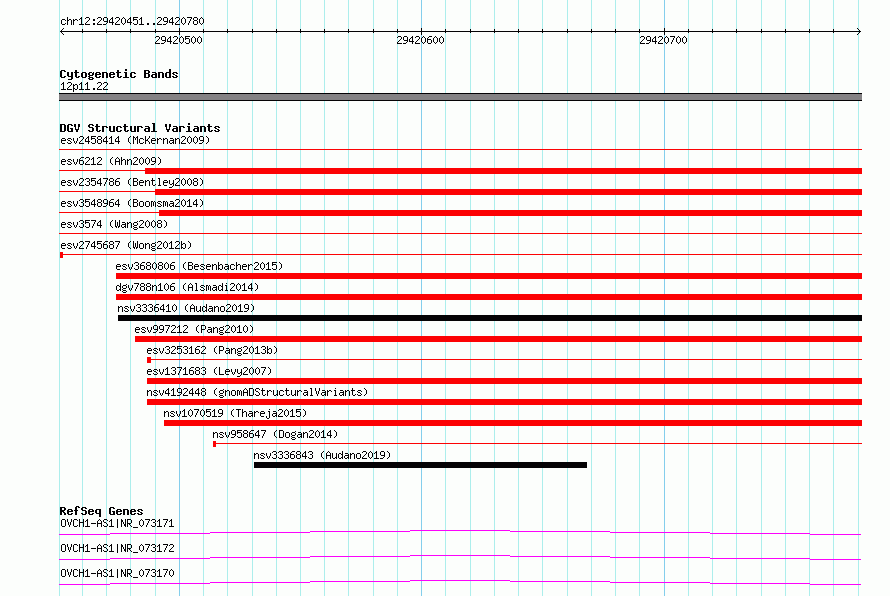Click the red esv3680806 variant bar
The image size is (890, 596).
(x=489, y=276)
